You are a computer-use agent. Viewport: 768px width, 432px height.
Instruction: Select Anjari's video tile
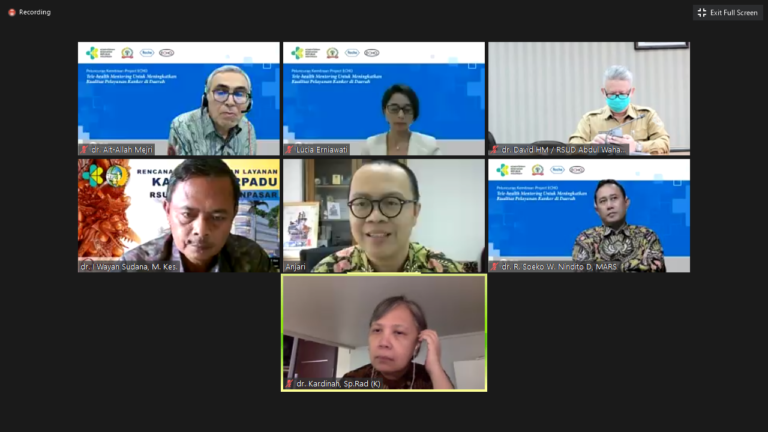coord(384,216)
